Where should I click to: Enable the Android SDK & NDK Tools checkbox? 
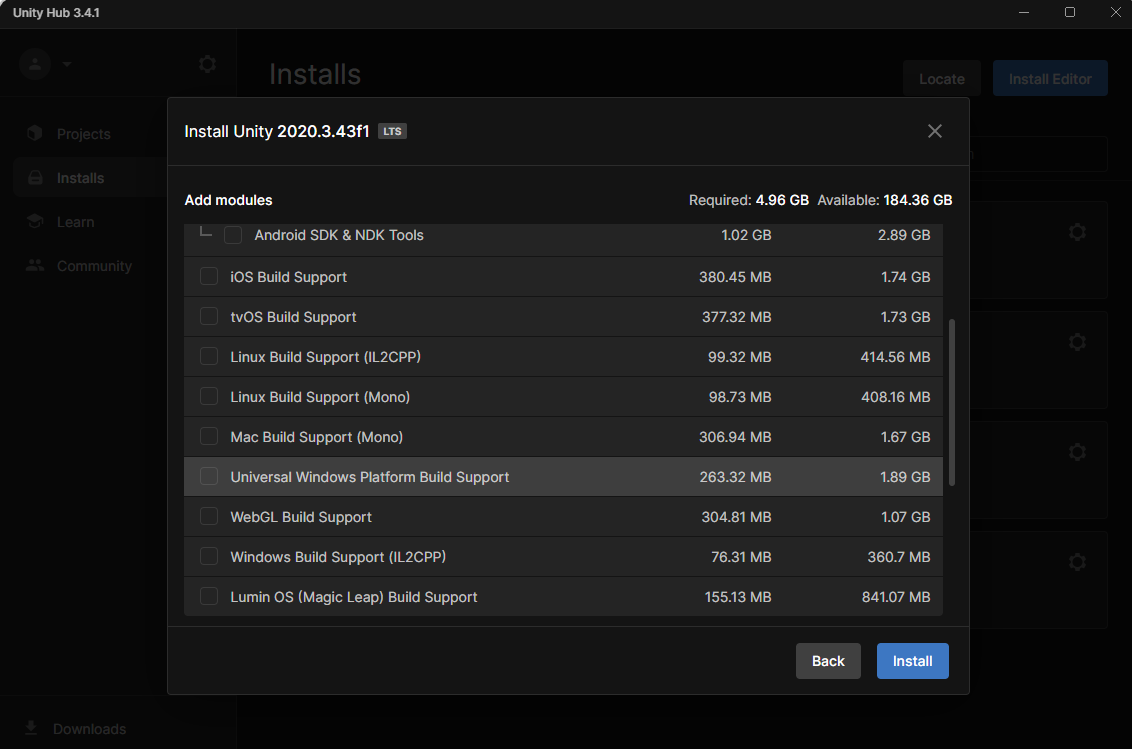click(x=233, y=235)
